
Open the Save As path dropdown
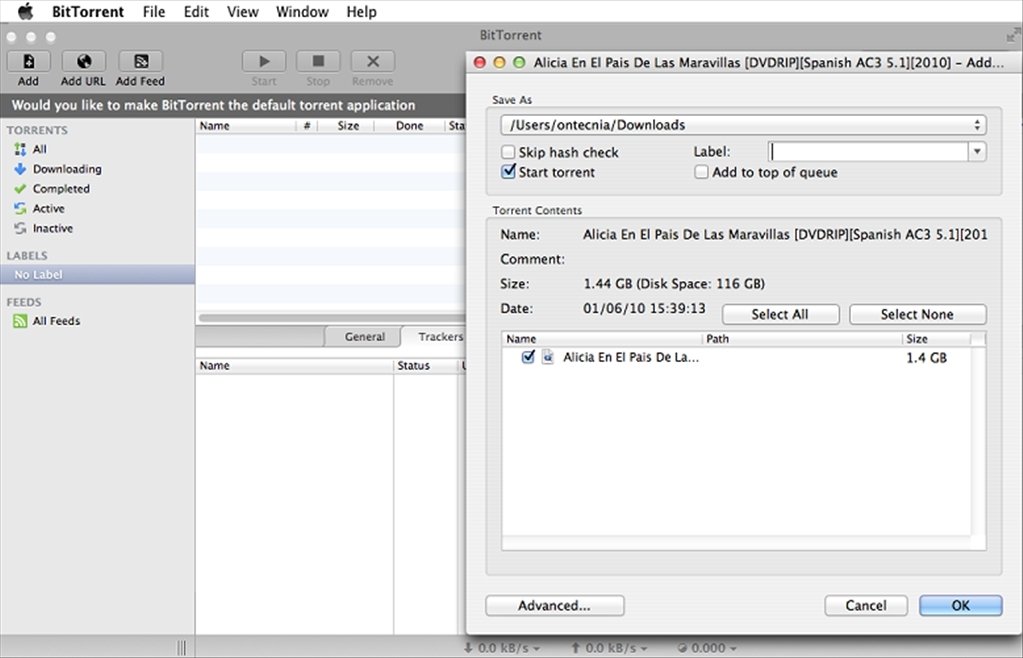[x=743, y=125]
